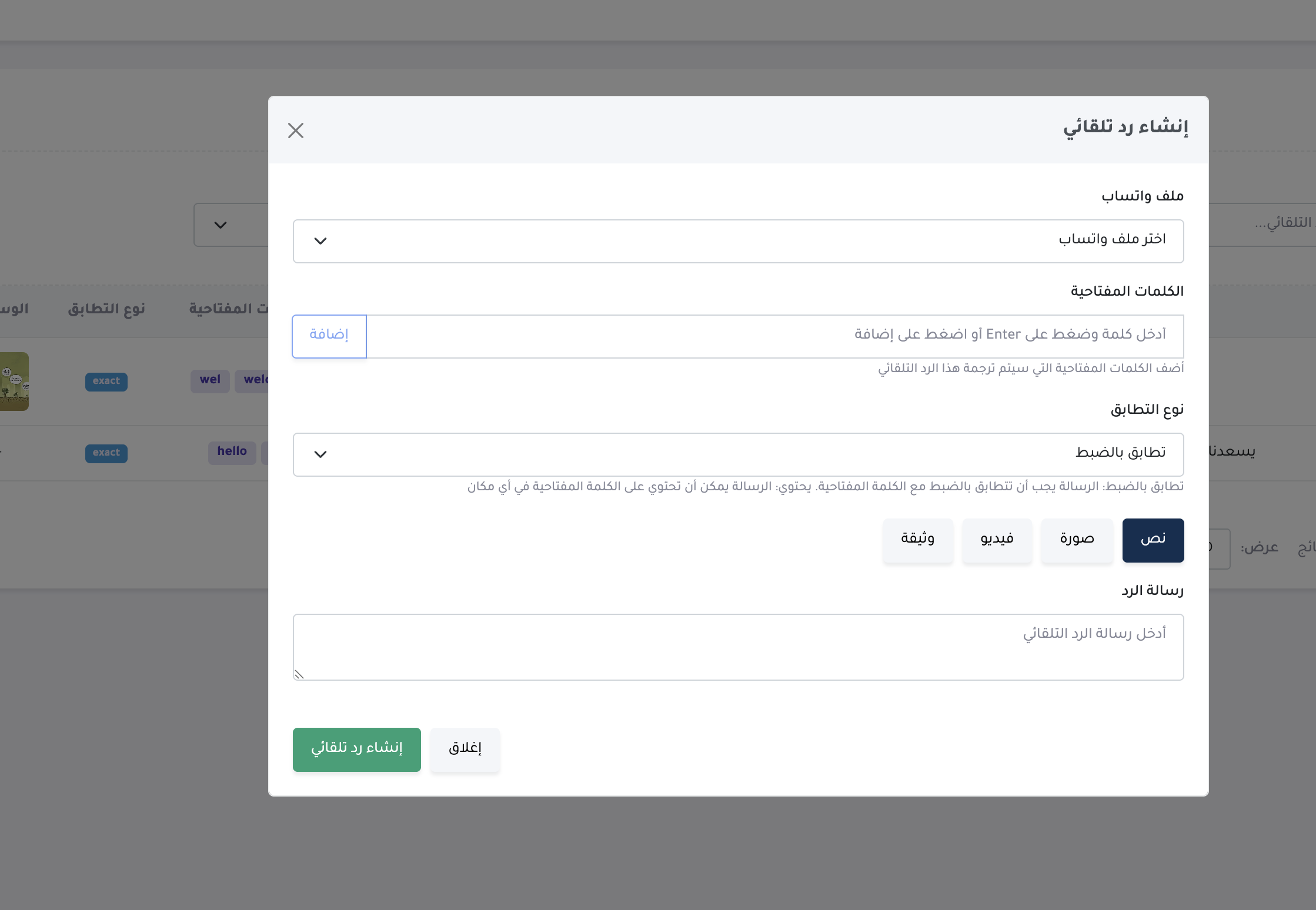Viewport: 1316px width, 910px height.
Task: Click the lower exact match badge
Action: (x=106, y=453)
